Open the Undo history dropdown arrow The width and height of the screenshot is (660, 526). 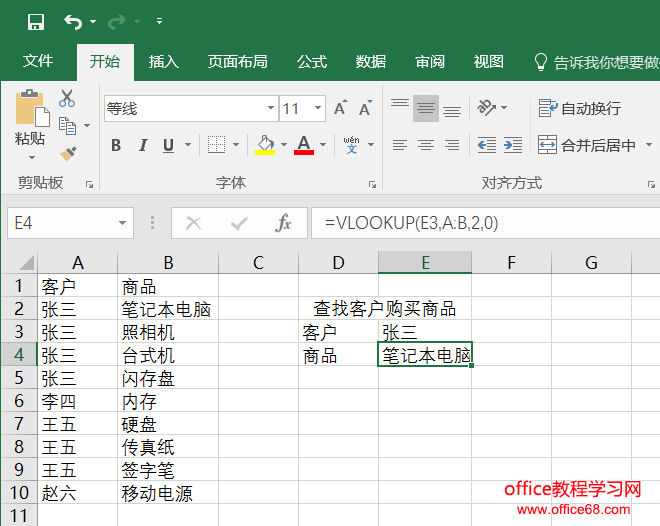[x=93, y=21]
